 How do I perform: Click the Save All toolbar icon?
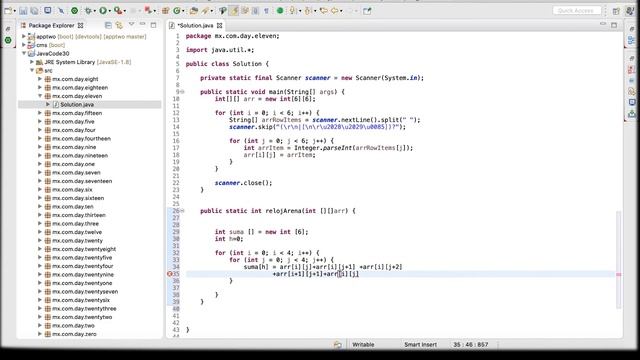tap(34, 11)
